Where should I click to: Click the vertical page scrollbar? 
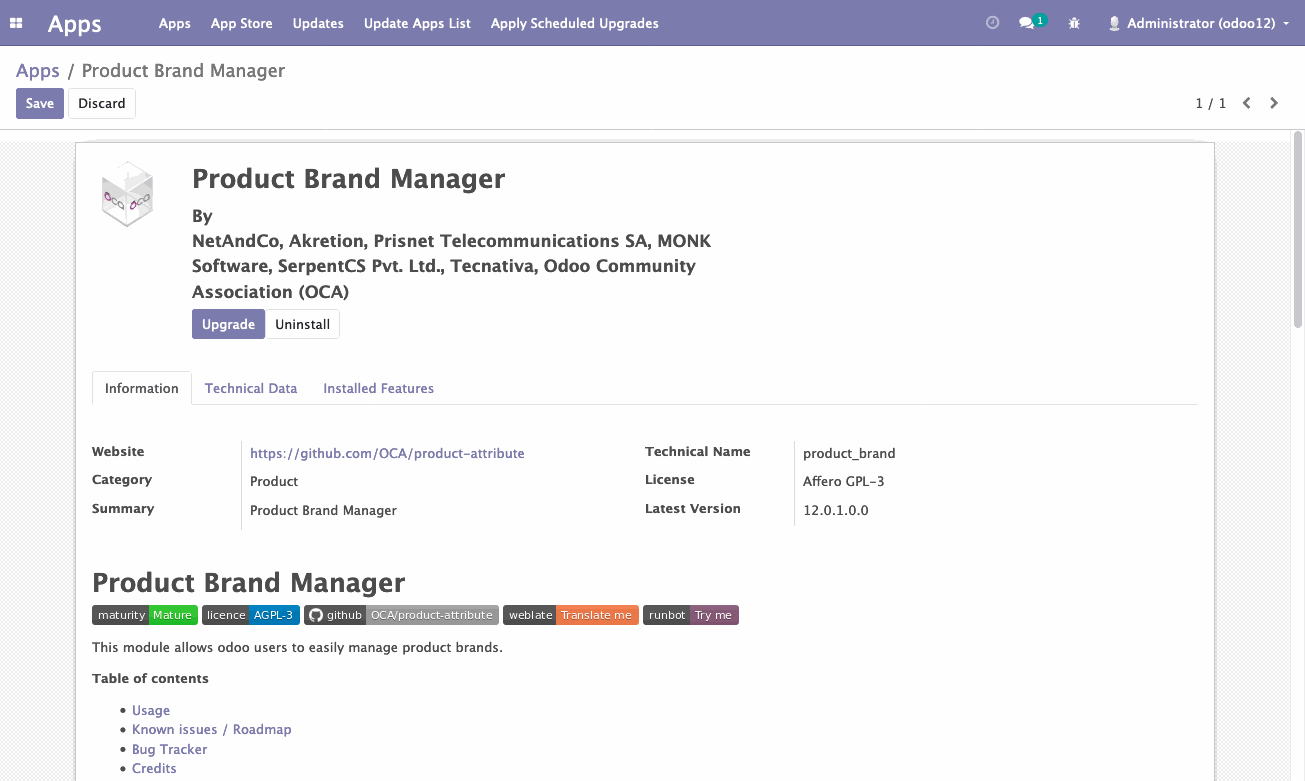tap(1298, 229)
